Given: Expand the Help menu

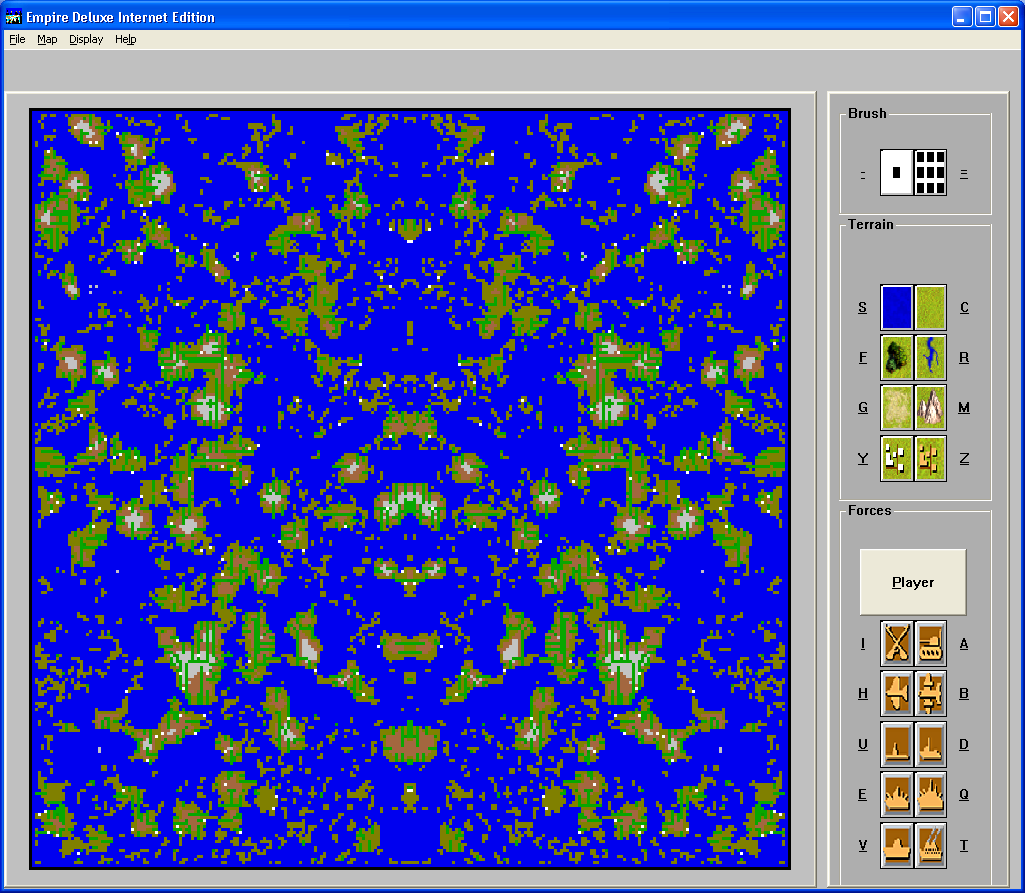Looking at the screenshot, I should (125, 40).
